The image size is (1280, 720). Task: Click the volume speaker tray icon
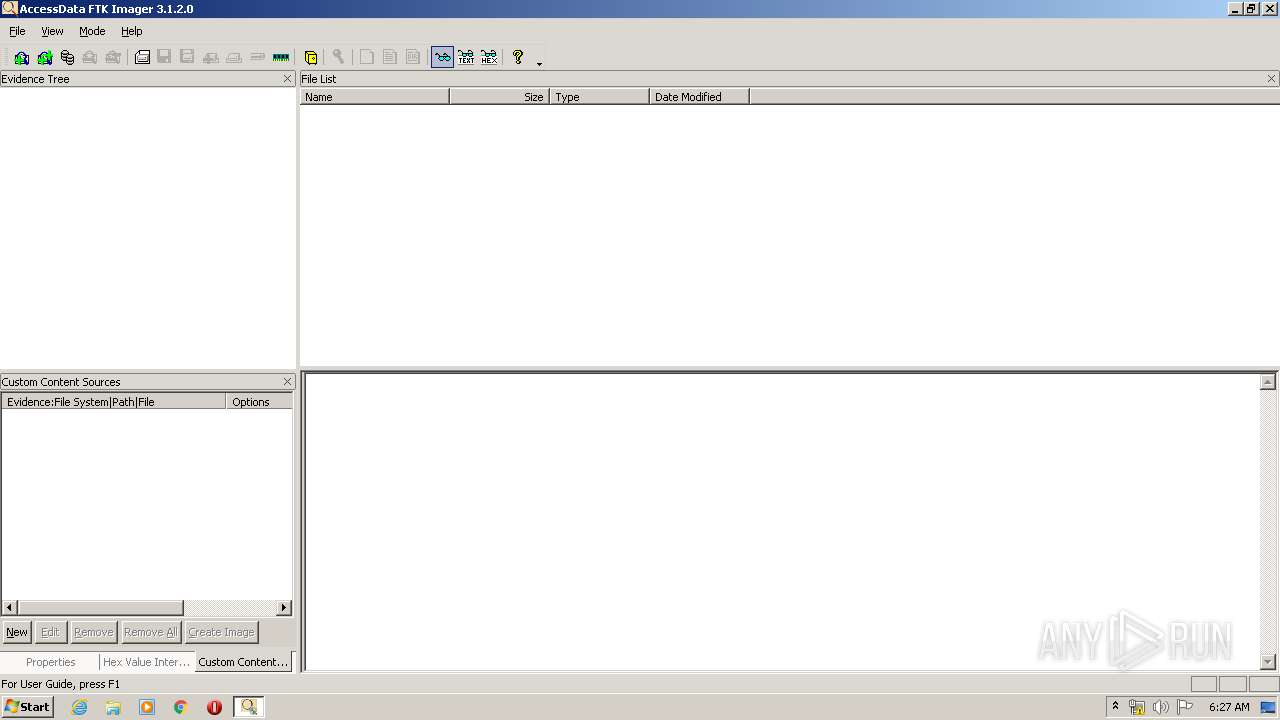point(1160,707)
